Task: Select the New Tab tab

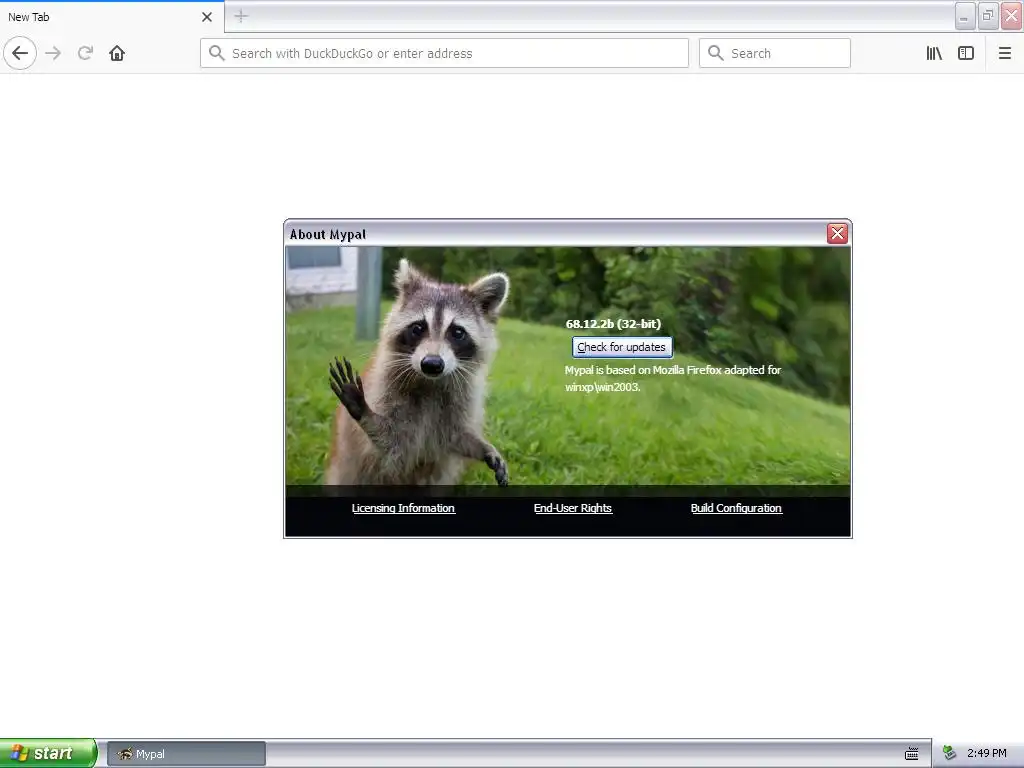Action: point(112,17)
